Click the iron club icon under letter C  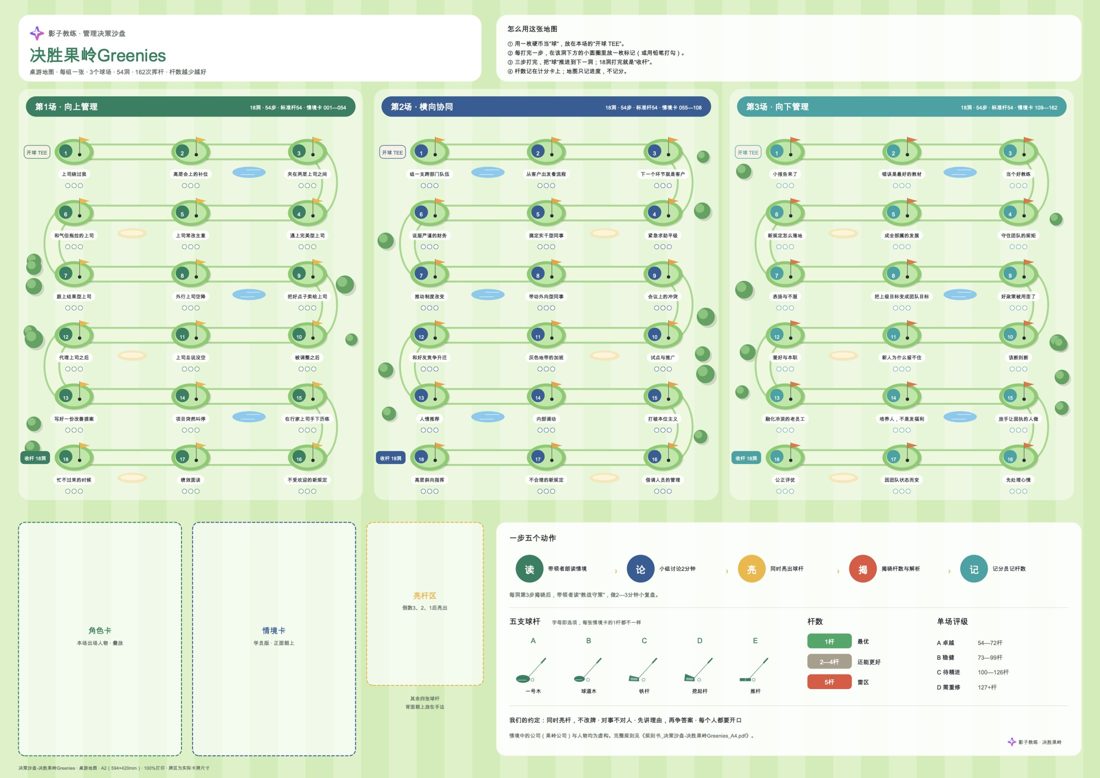(x=643, y=670)
